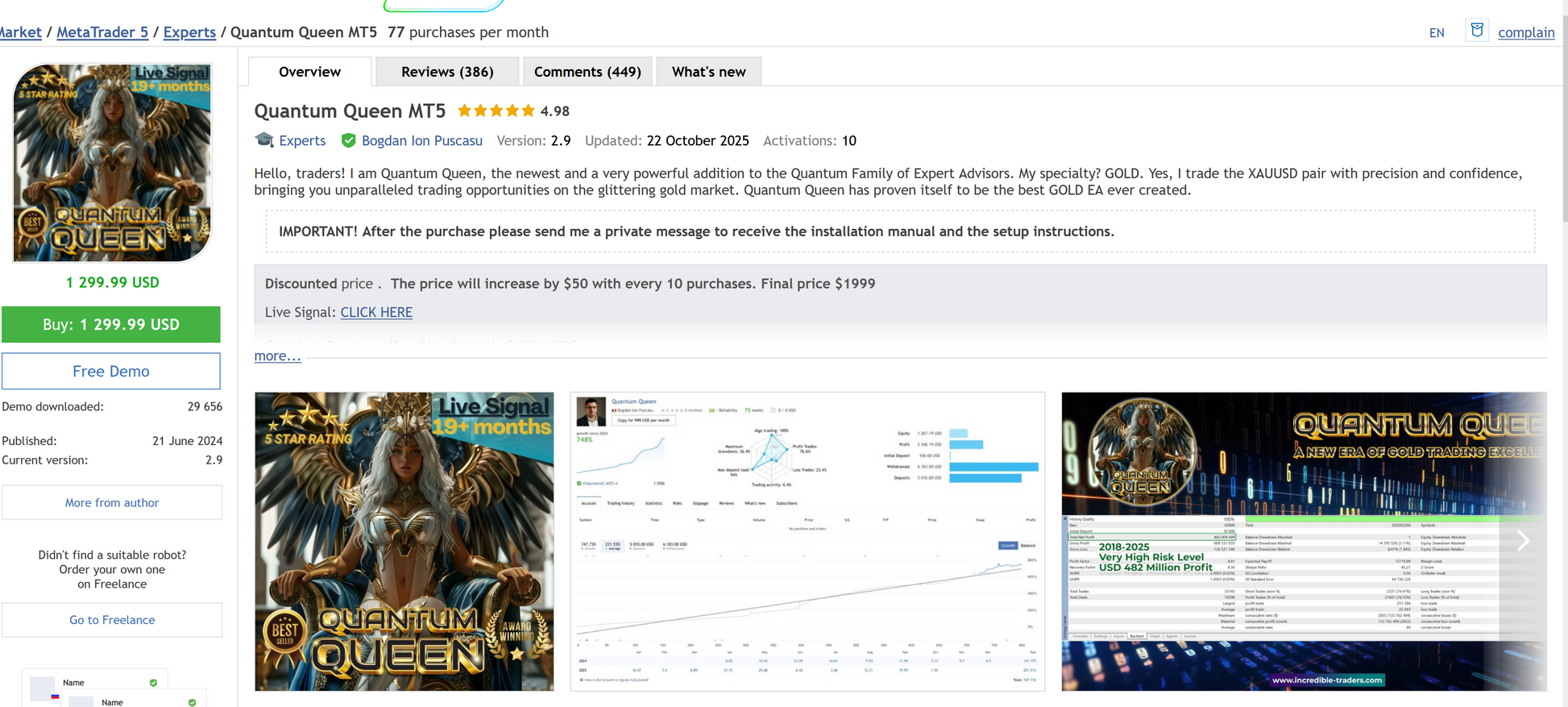The image size is (1568, 707).
Task: Click the complain flag icon
Action: 1476,31
